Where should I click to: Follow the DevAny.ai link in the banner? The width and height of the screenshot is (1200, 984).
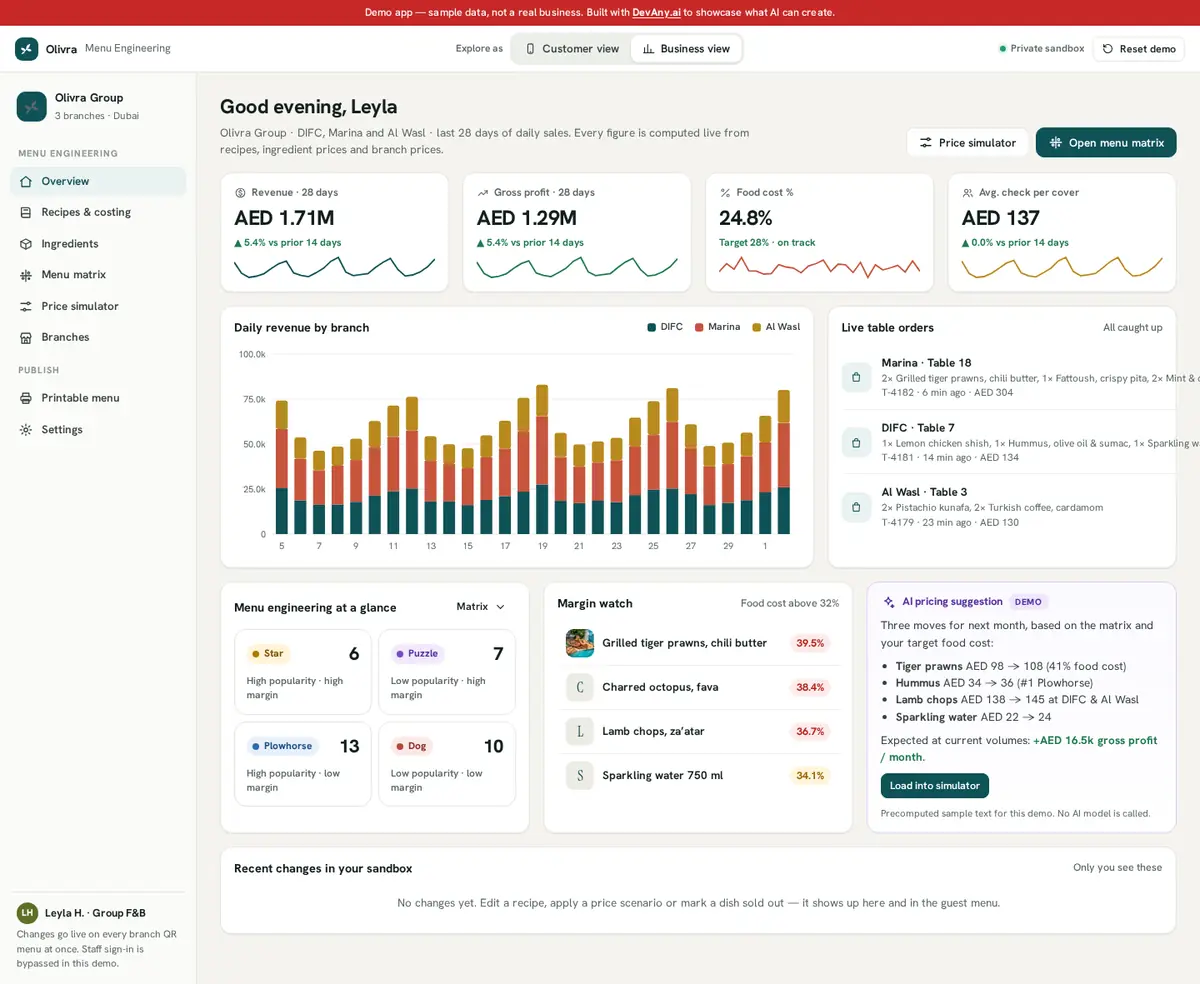(x=656, y=13)
